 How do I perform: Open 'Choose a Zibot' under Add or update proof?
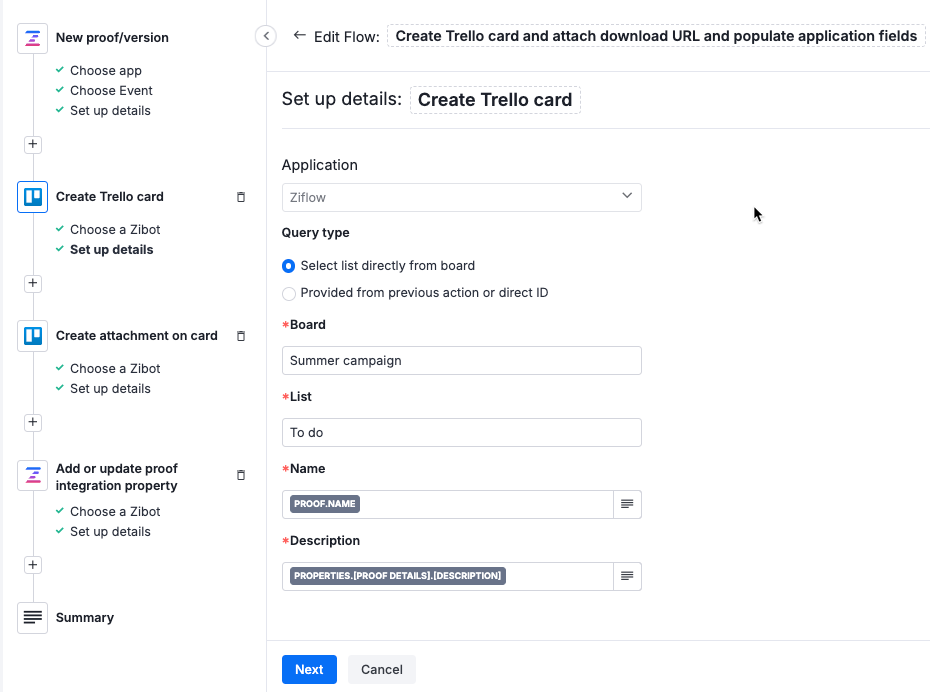(x=115, y=512)
